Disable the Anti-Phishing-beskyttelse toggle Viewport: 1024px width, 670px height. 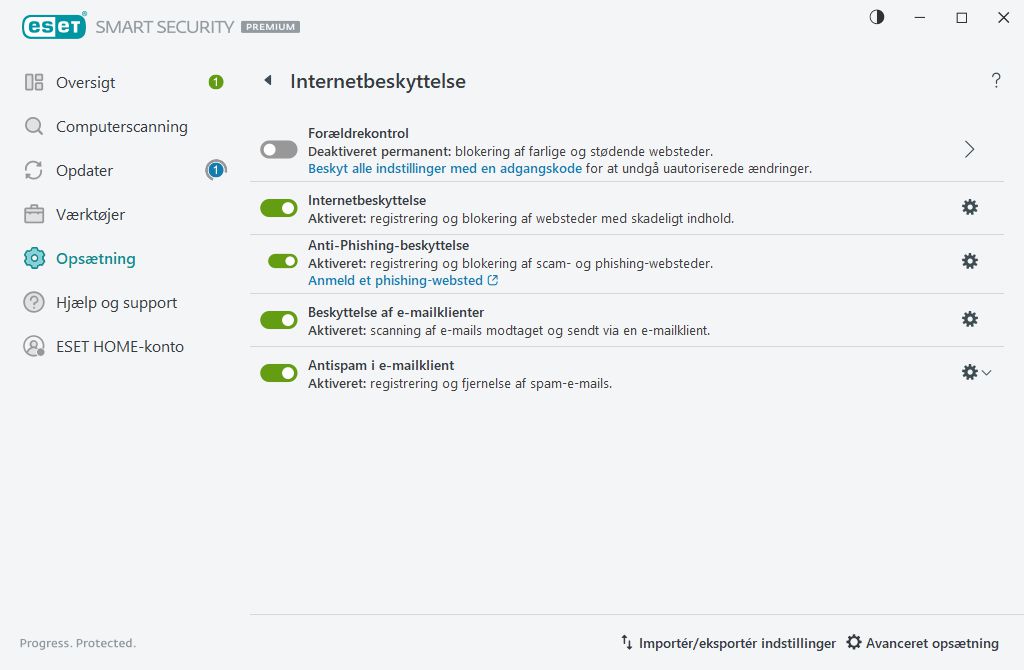tap(283, 261)
